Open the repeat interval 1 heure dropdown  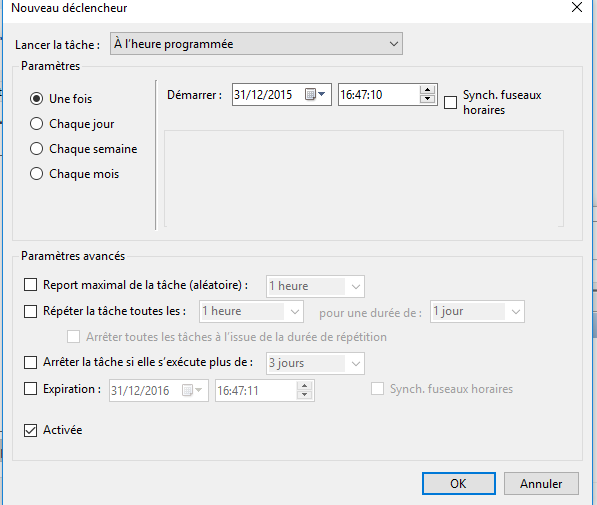(x=251, y=312)
